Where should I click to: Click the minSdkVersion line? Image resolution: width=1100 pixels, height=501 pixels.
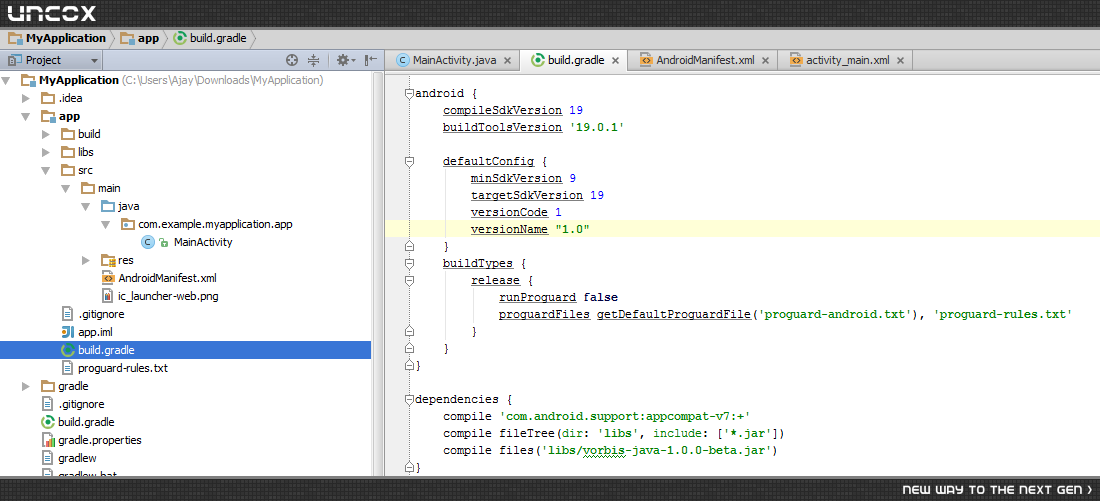click(x=523, y=178)
